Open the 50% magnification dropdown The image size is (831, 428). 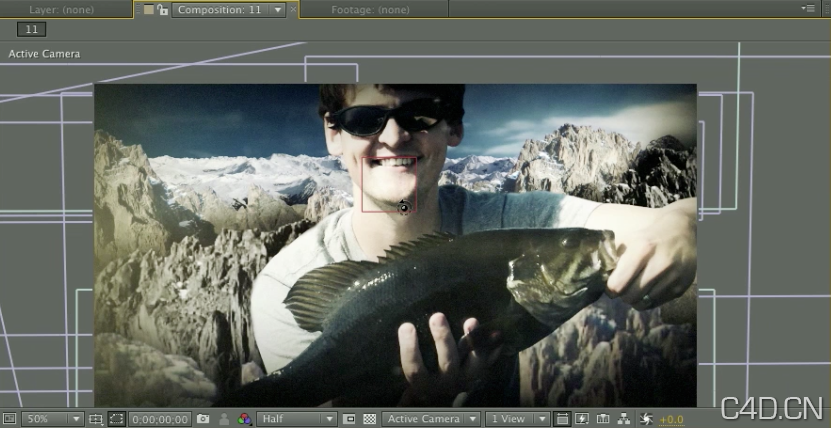point(53,419)
